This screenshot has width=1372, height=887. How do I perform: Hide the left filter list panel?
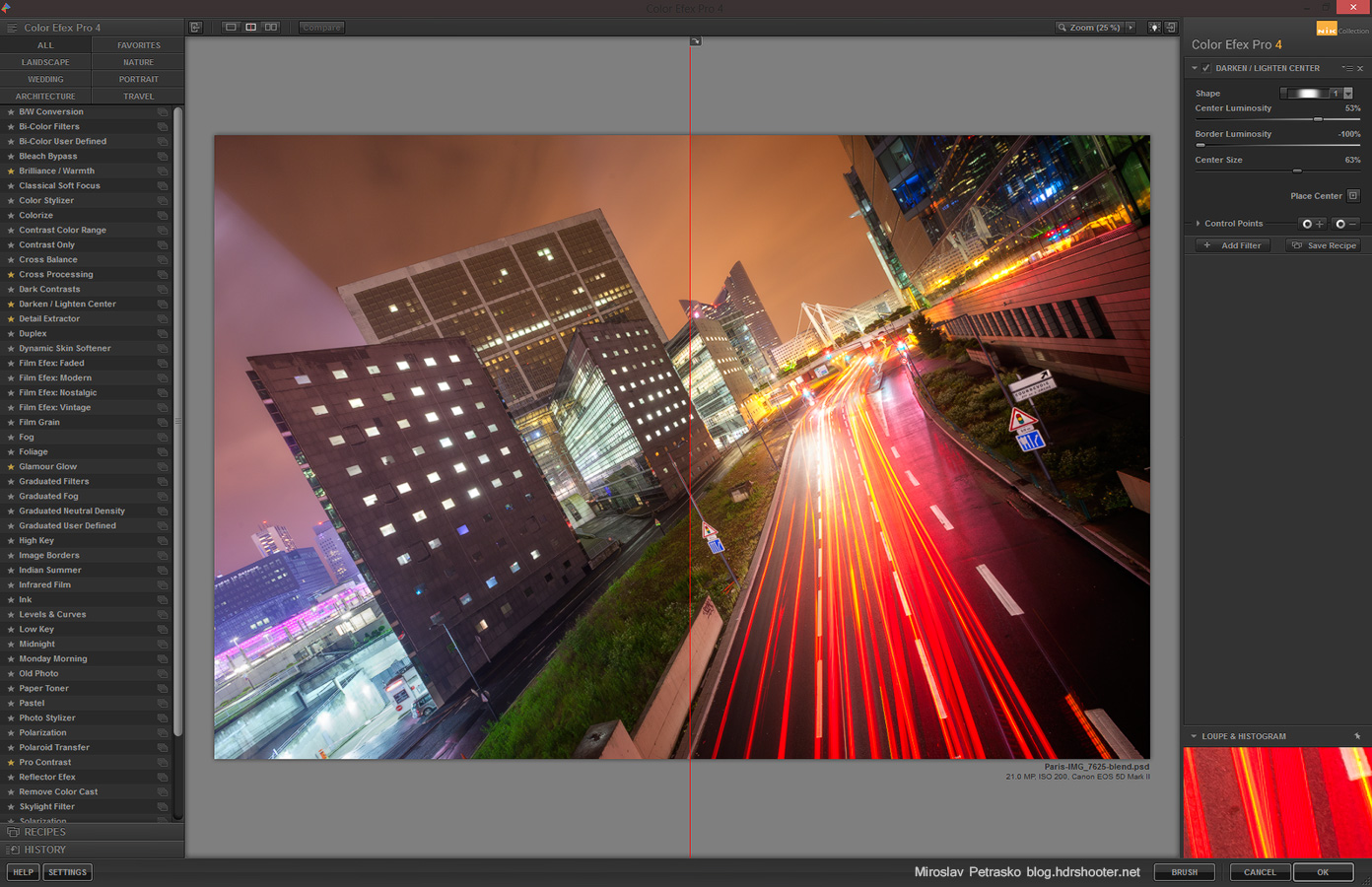coord(196,28)
